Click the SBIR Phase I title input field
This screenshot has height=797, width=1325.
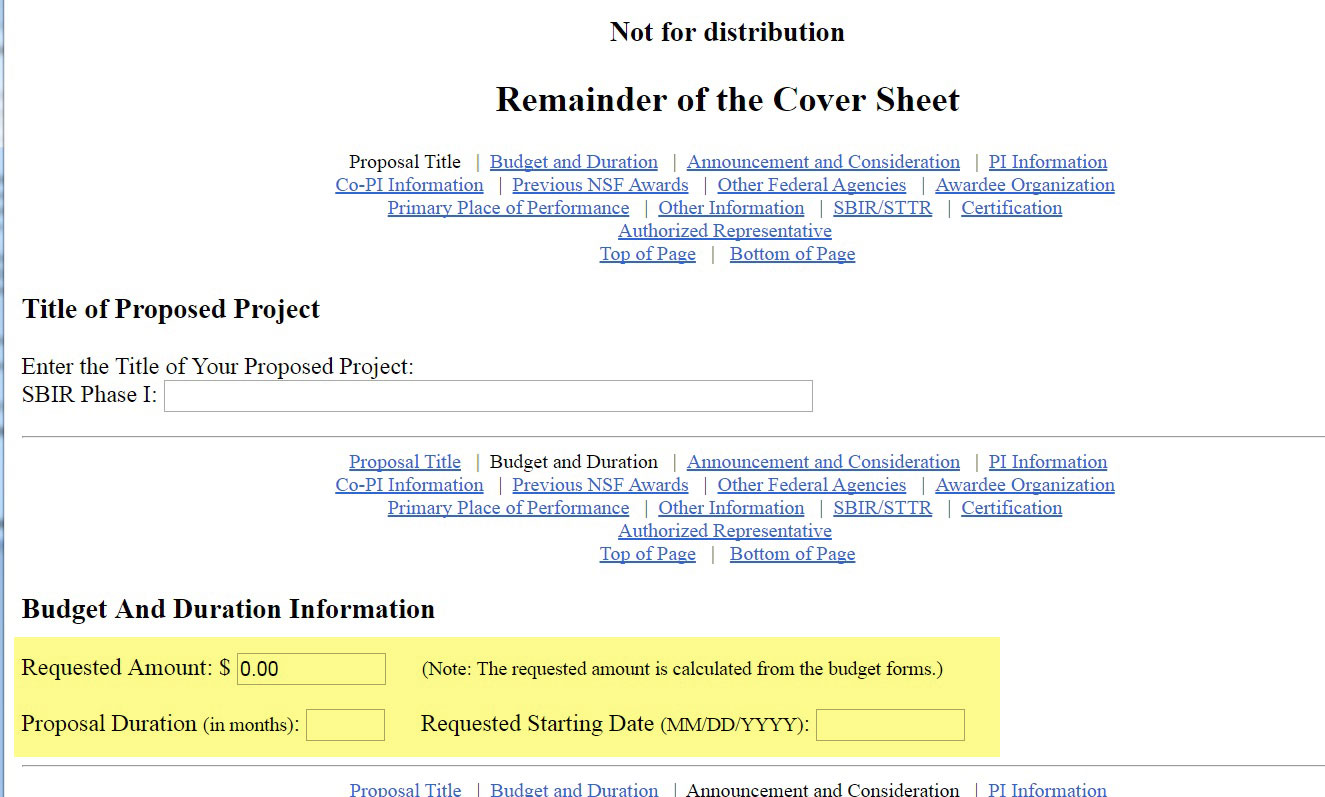point(488,396)
